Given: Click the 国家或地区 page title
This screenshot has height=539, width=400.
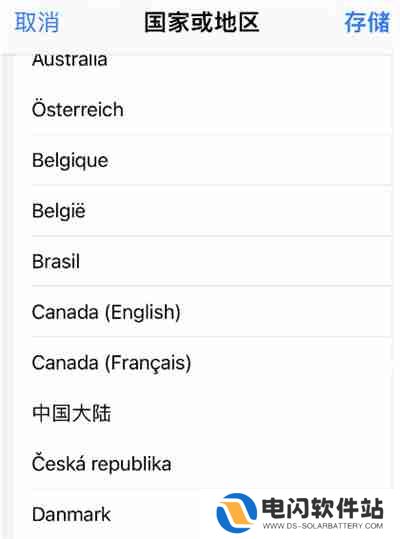Looking at the screenshot, I should pos(201,22).
